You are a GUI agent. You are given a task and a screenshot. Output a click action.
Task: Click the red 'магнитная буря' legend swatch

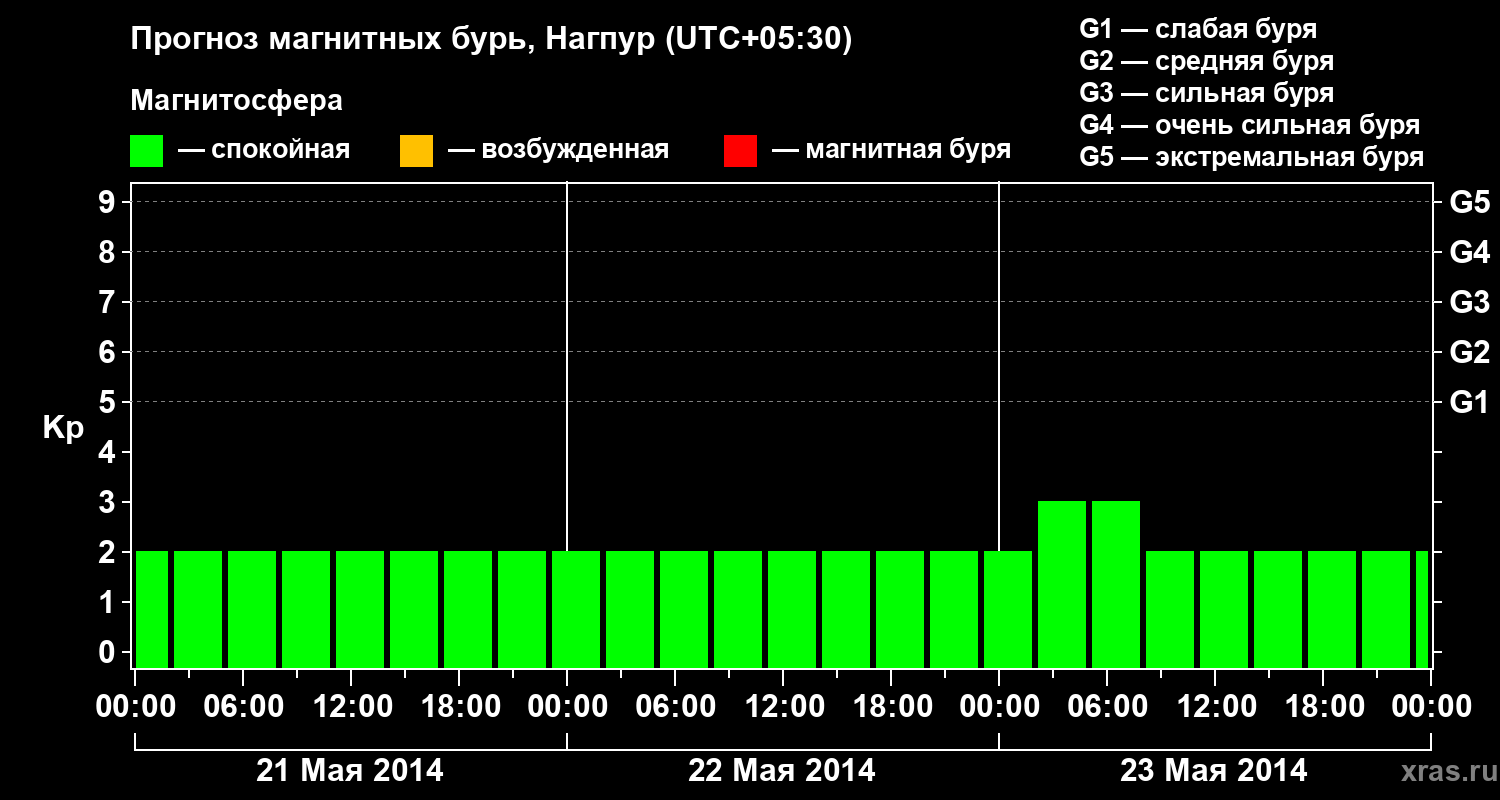(740, 151)
